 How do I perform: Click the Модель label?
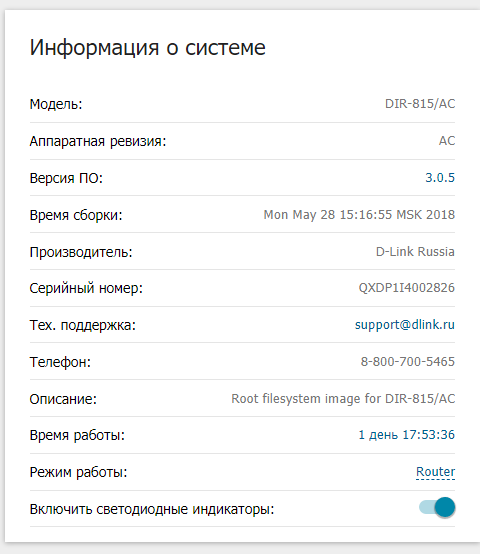point(56,104)
